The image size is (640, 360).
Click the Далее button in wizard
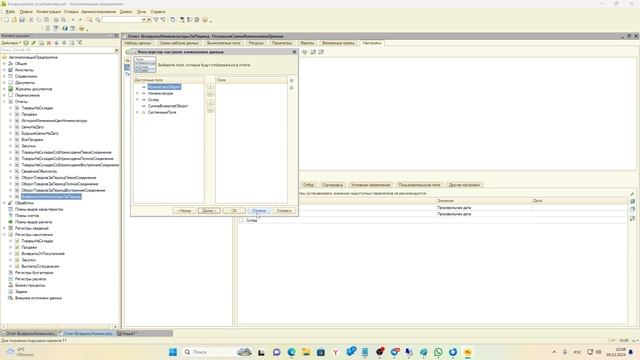tap(209, 211)
